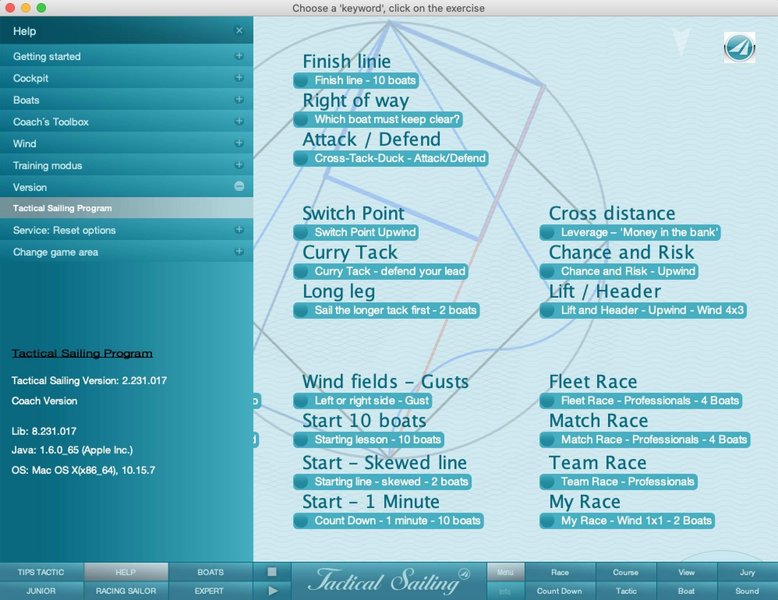The width and height of the screenshot is (778, 600).
Task: Select the Menu toolbar button
Action: click(x=505, y=572)
